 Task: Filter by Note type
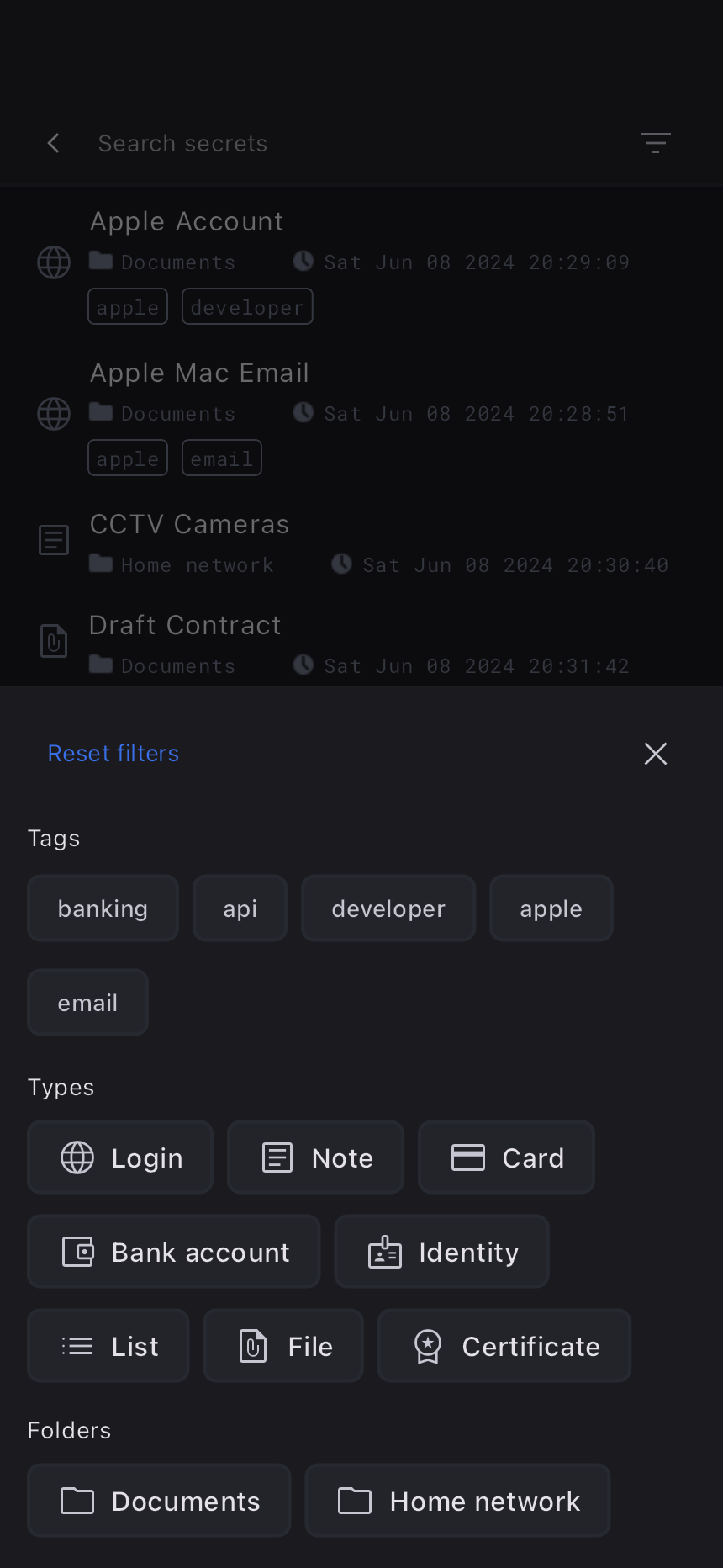pyautogui.click(x=315, y=1157)
